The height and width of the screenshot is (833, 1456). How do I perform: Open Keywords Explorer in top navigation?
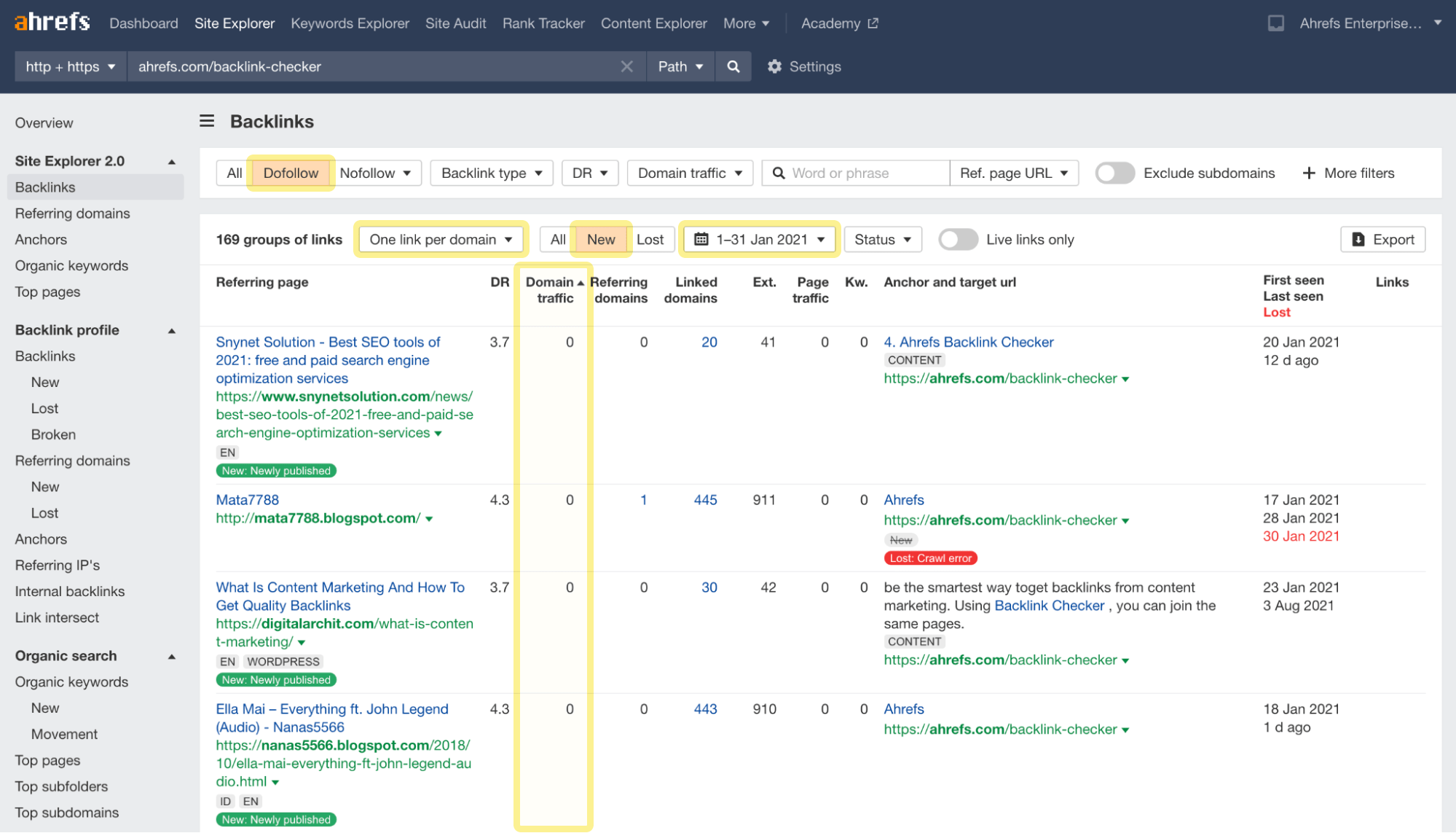[x=350, y=23]
